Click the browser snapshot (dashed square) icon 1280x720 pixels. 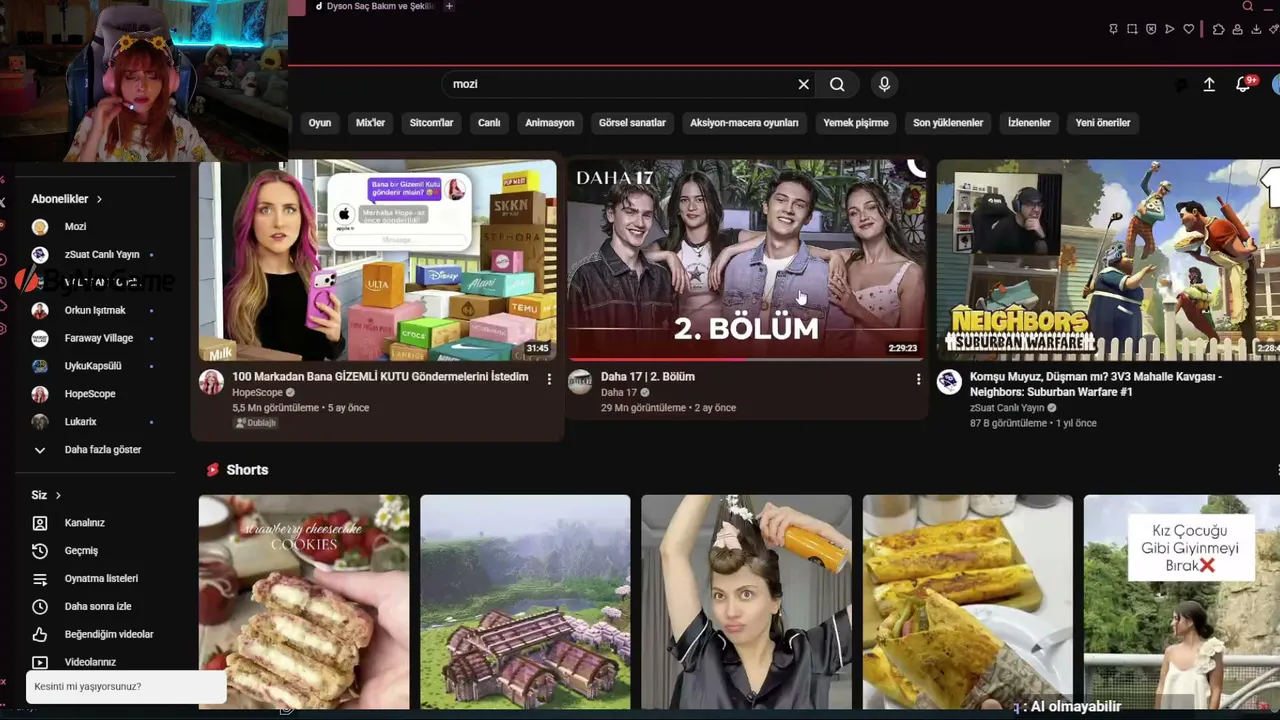click(x=1132, y=29)
